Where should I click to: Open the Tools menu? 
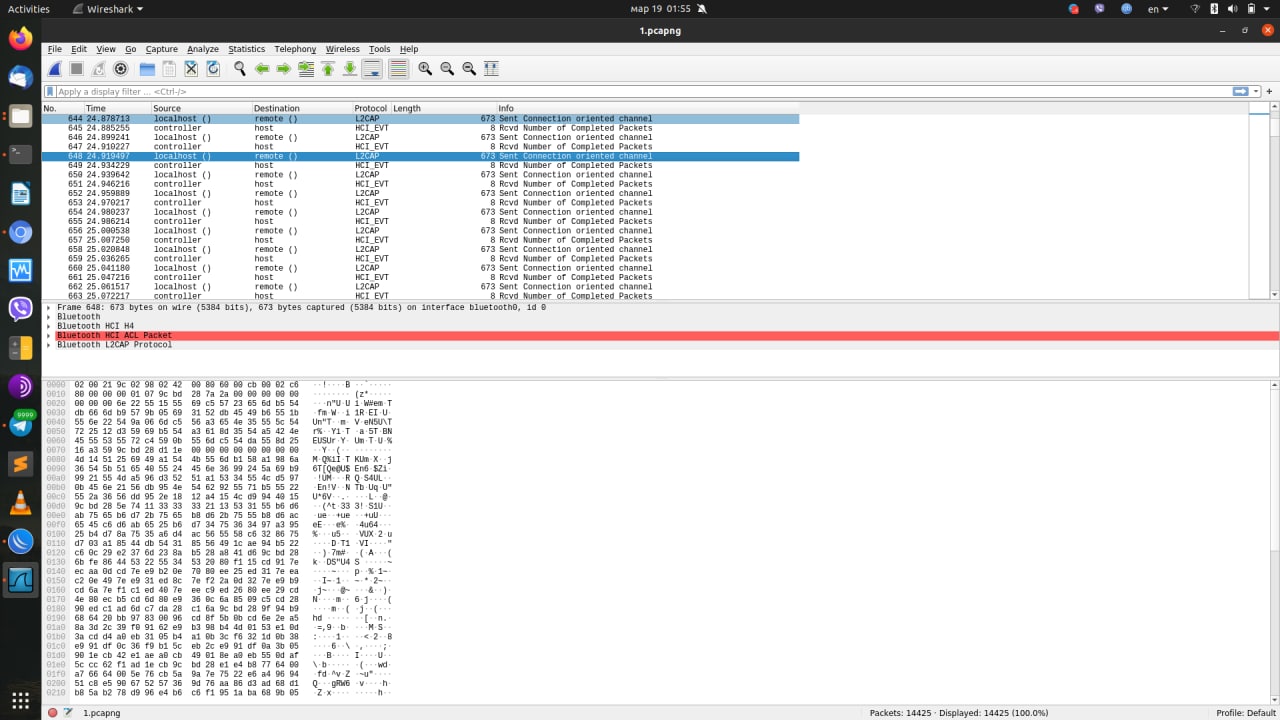coord(380,49)
